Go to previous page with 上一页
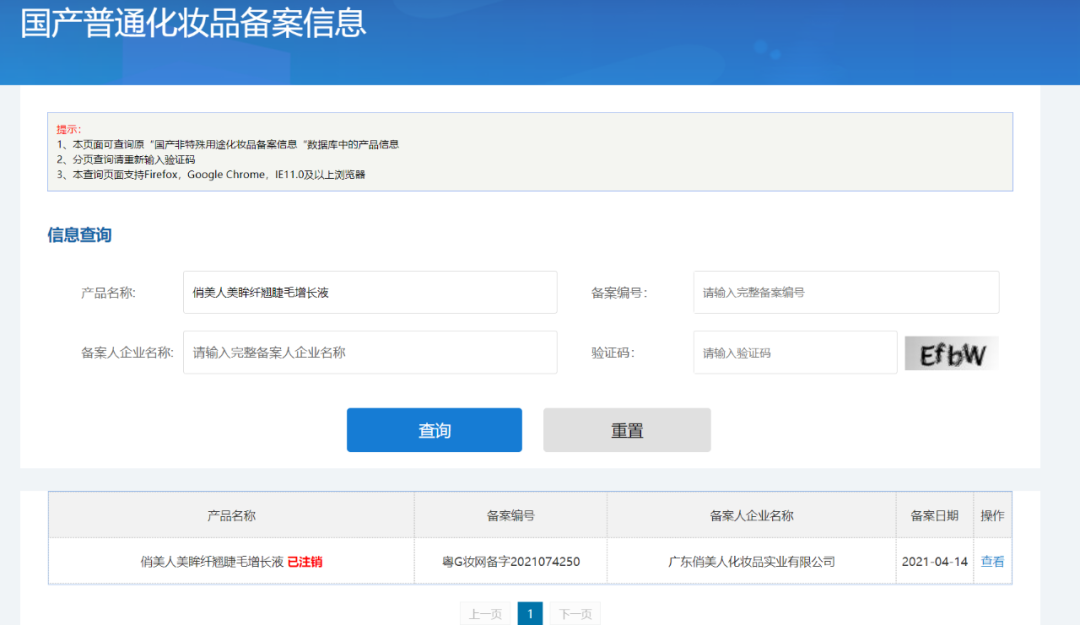Screen dimensions: 1080x625 [485, 614]
